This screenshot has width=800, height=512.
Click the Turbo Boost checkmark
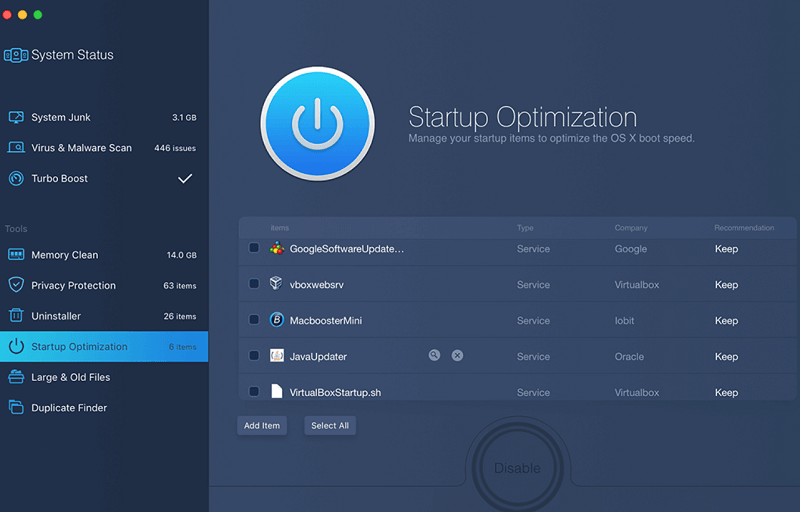[185, 178]
